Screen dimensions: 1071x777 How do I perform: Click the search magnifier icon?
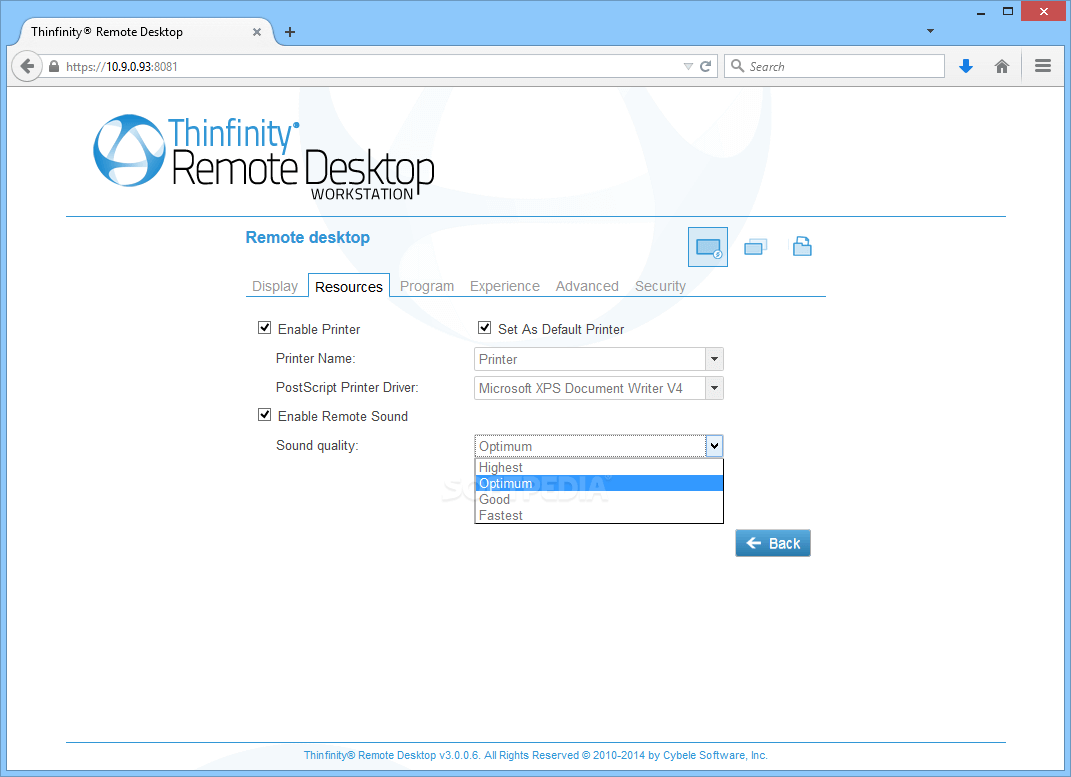click(x=737, y=66)
